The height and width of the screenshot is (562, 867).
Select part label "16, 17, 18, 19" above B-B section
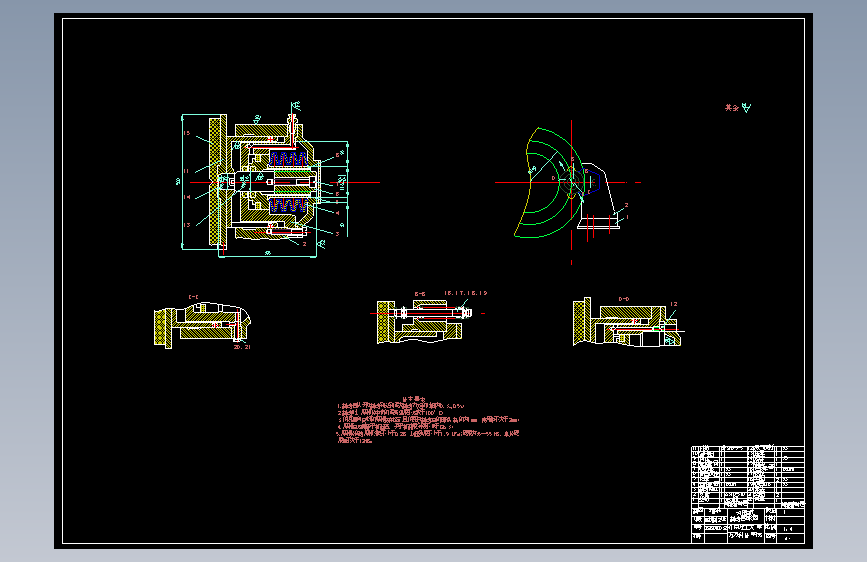point(466,293)
